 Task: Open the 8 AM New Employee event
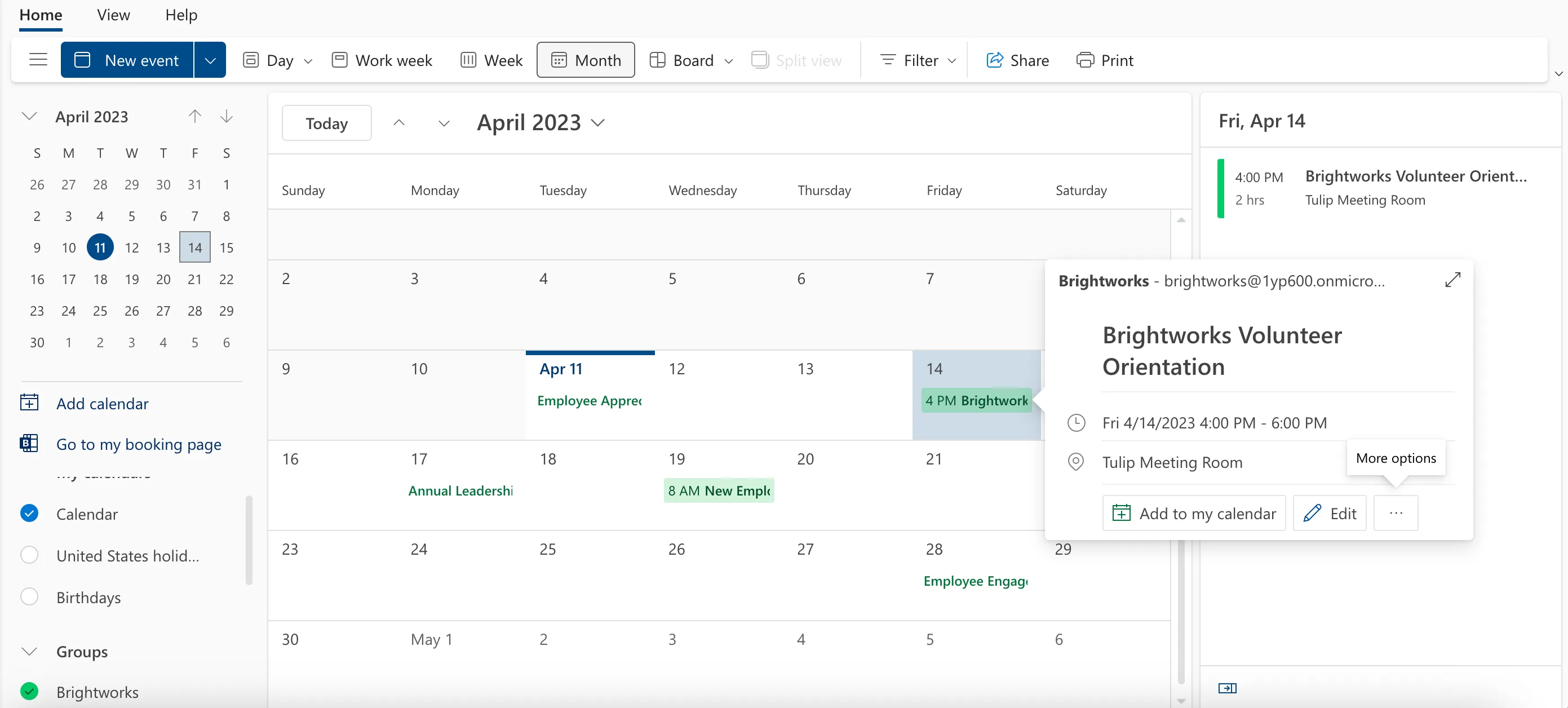click(x=719, y=490)
